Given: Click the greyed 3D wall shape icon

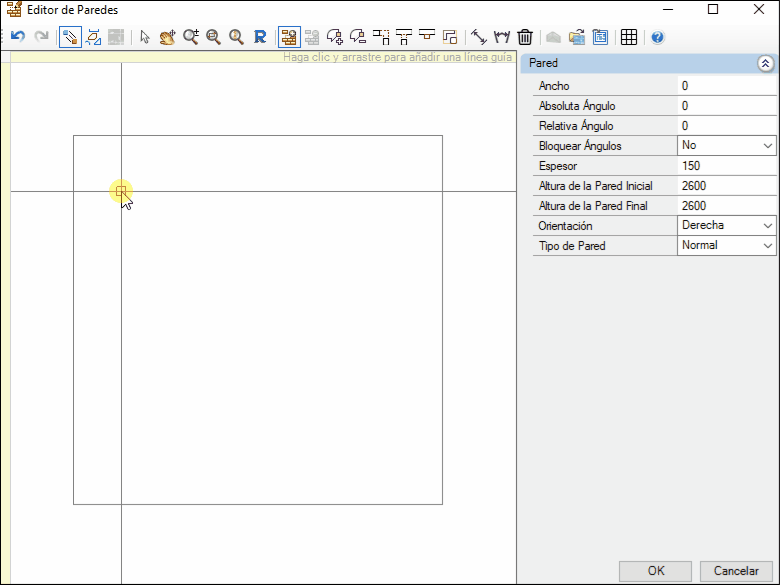Looking at the screenshot, I should pyautogui.click(x=553, y=37).
